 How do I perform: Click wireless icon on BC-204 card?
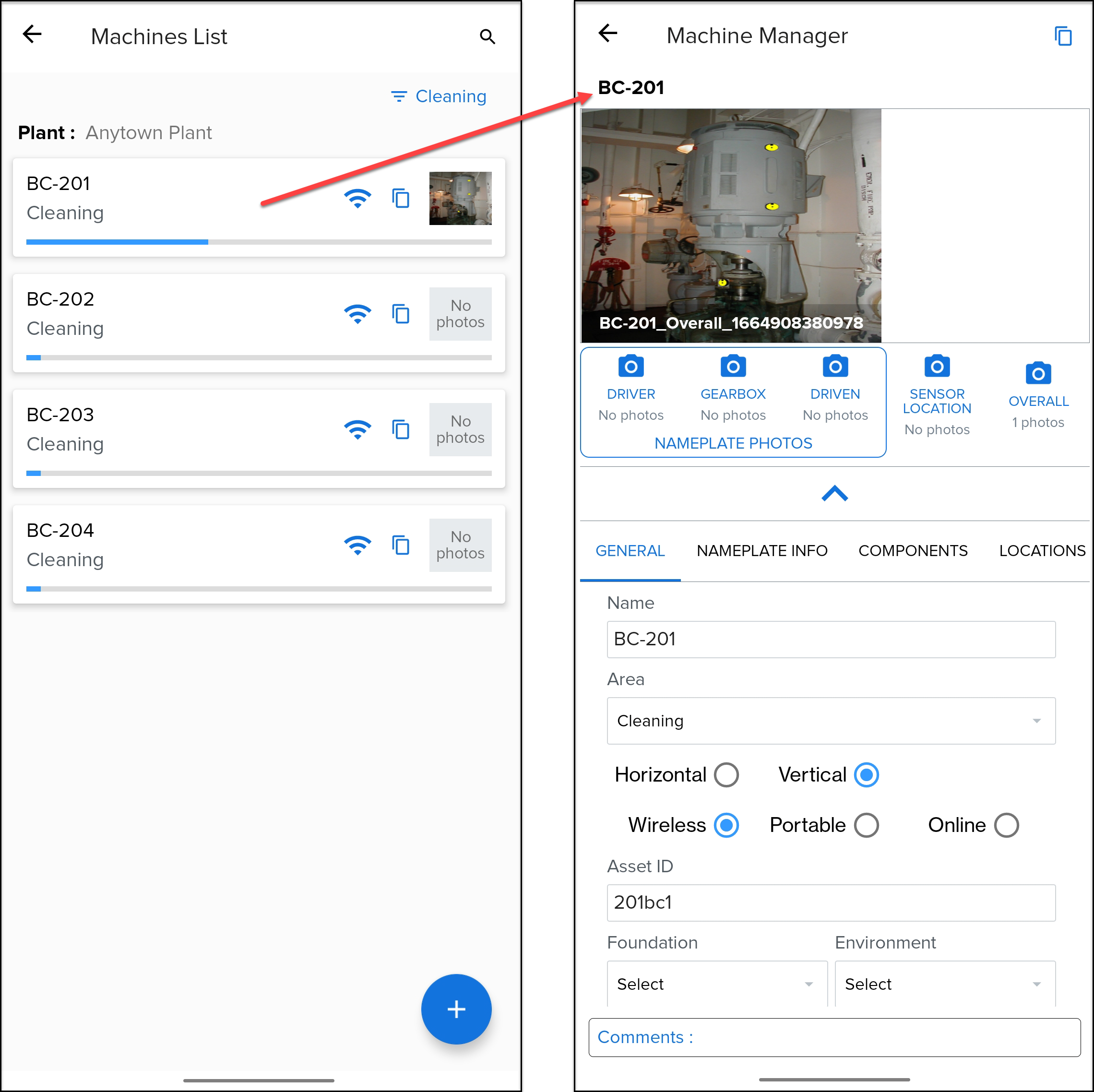pyautogui.click(x=357, y=545)
